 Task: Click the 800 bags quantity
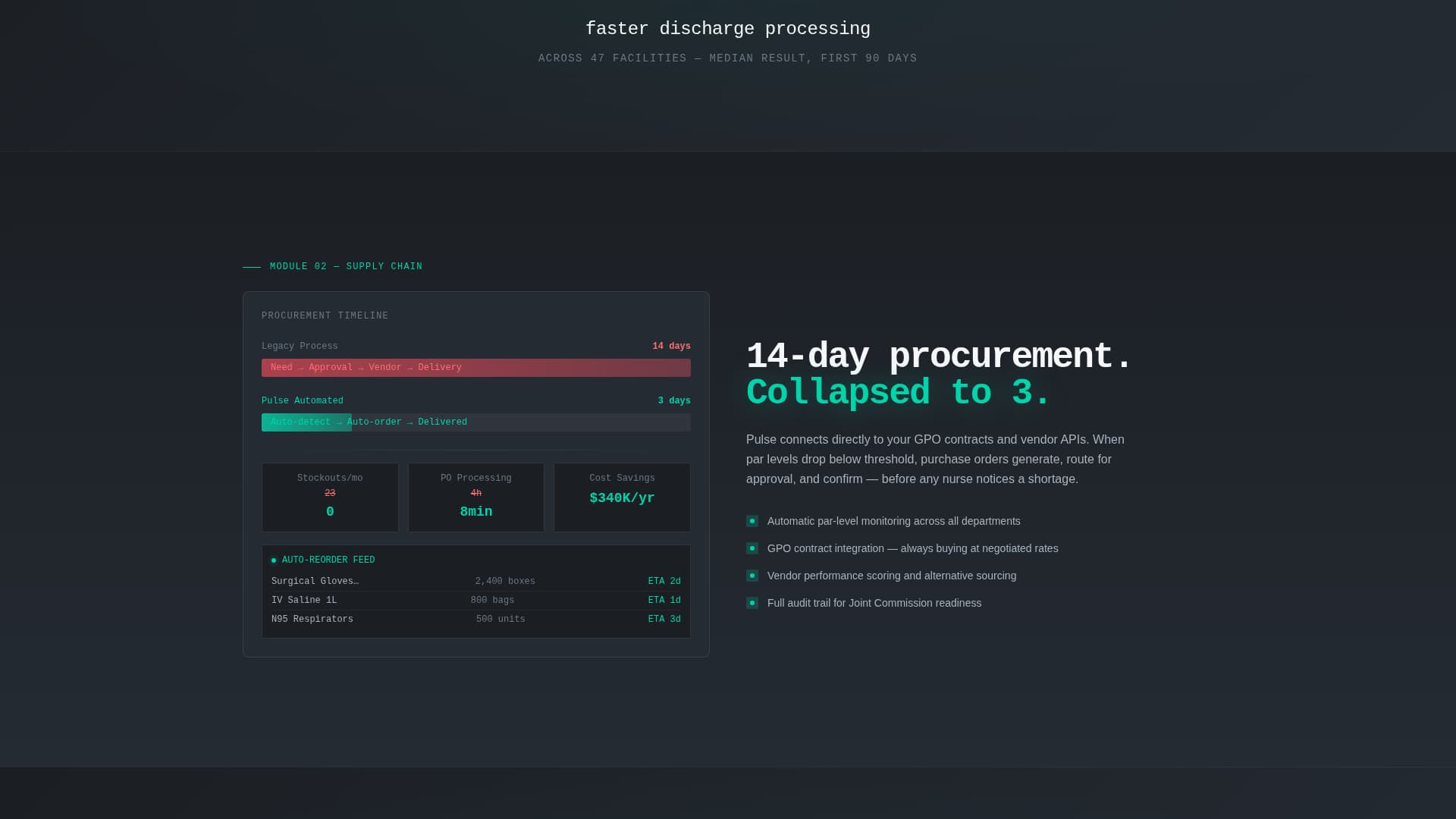[492, 601]
